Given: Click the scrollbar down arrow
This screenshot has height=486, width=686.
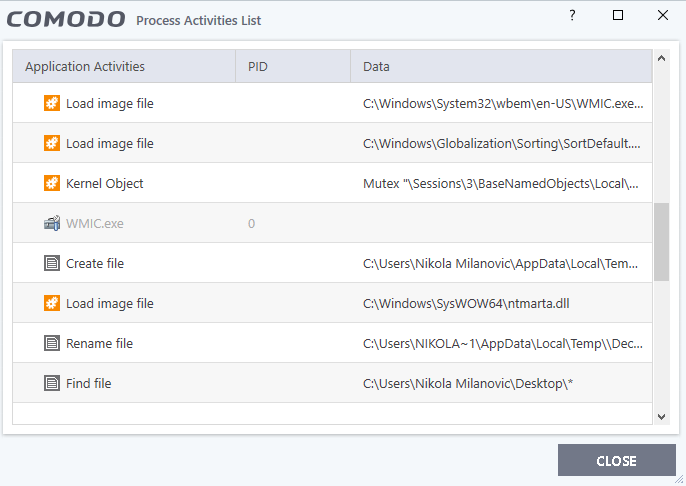Looking at the screenshot, I should 662,416.
